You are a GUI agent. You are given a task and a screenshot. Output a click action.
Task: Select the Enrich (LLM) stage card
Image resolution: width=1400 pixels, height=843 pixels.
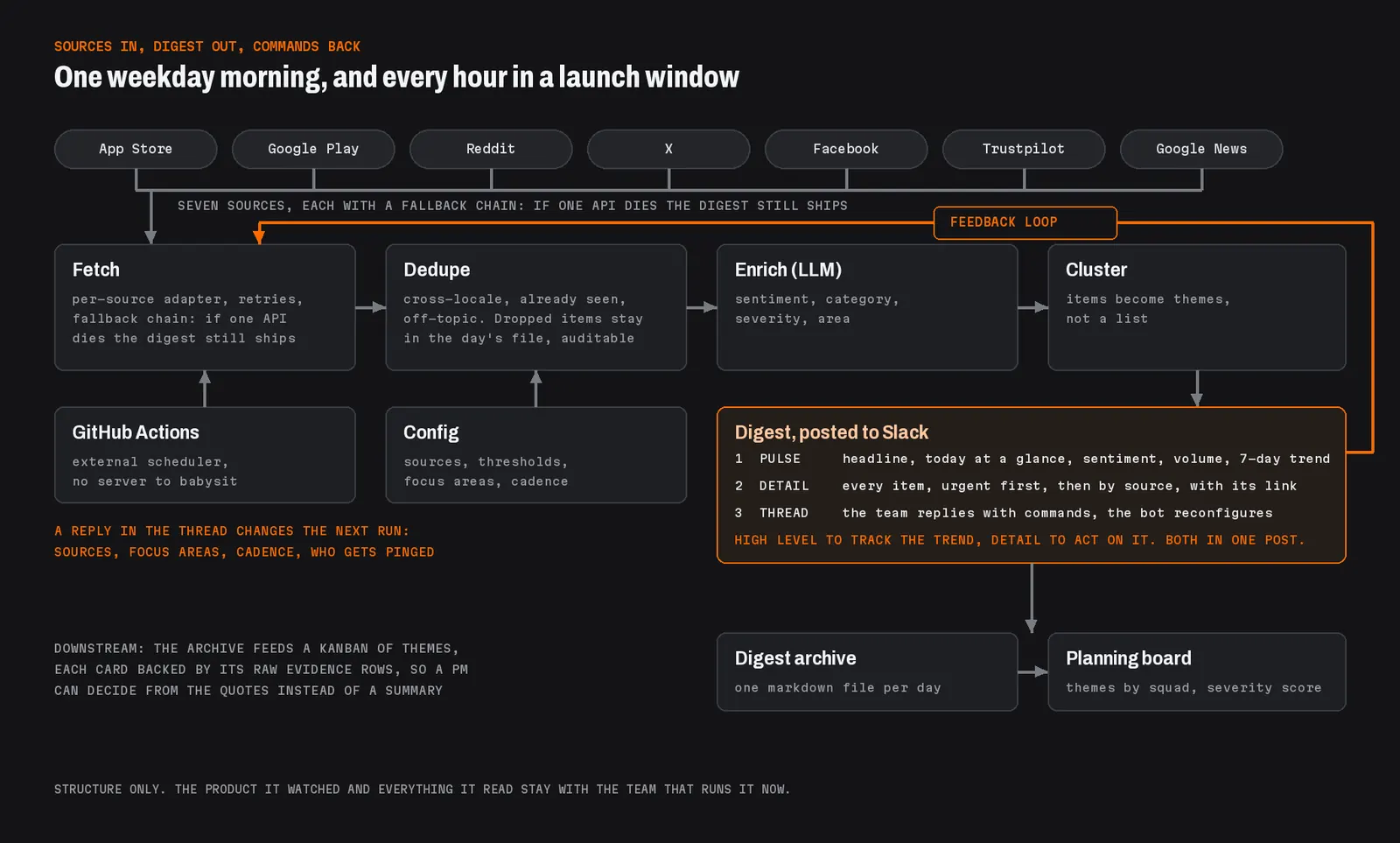[867, 307]
